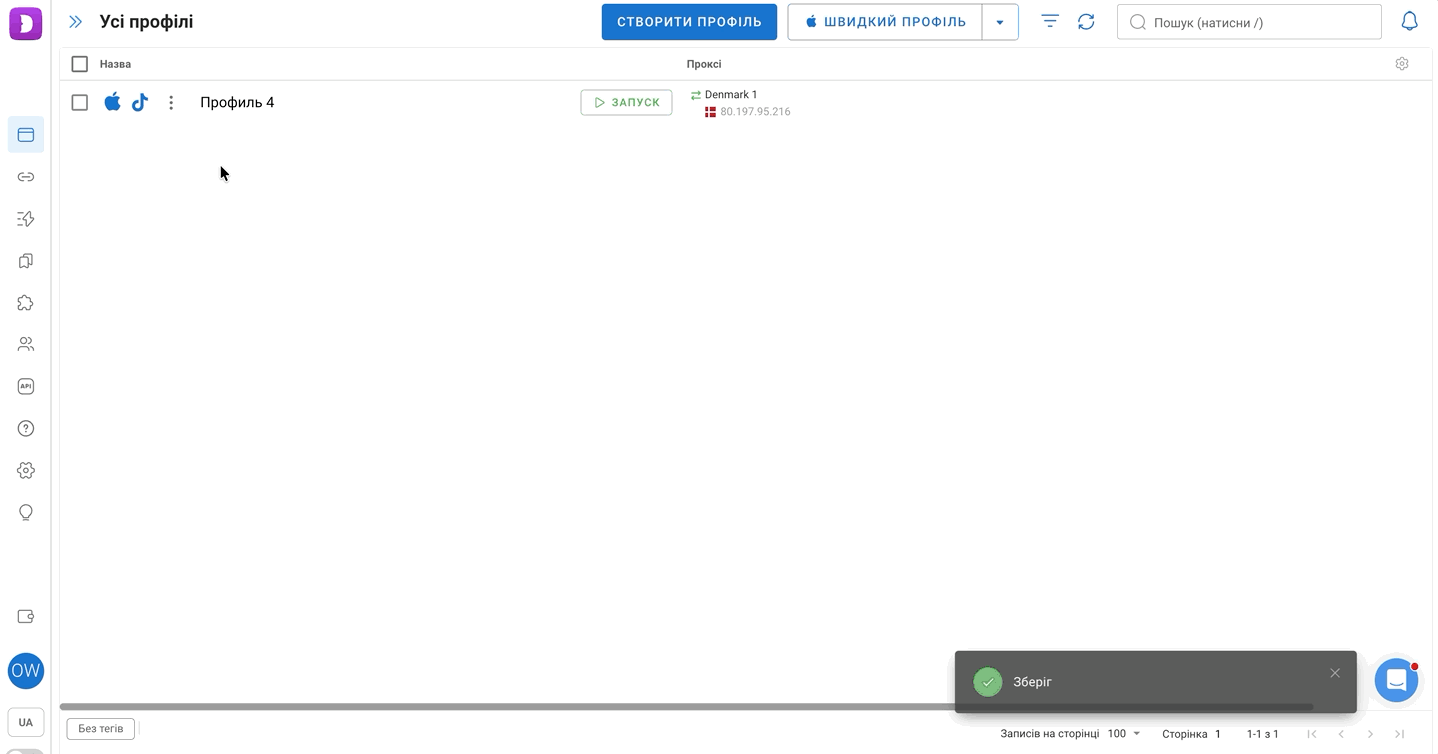Click the Проксі column header
The height and width of the screenshot is (754, 1438).
coord(704,64)
